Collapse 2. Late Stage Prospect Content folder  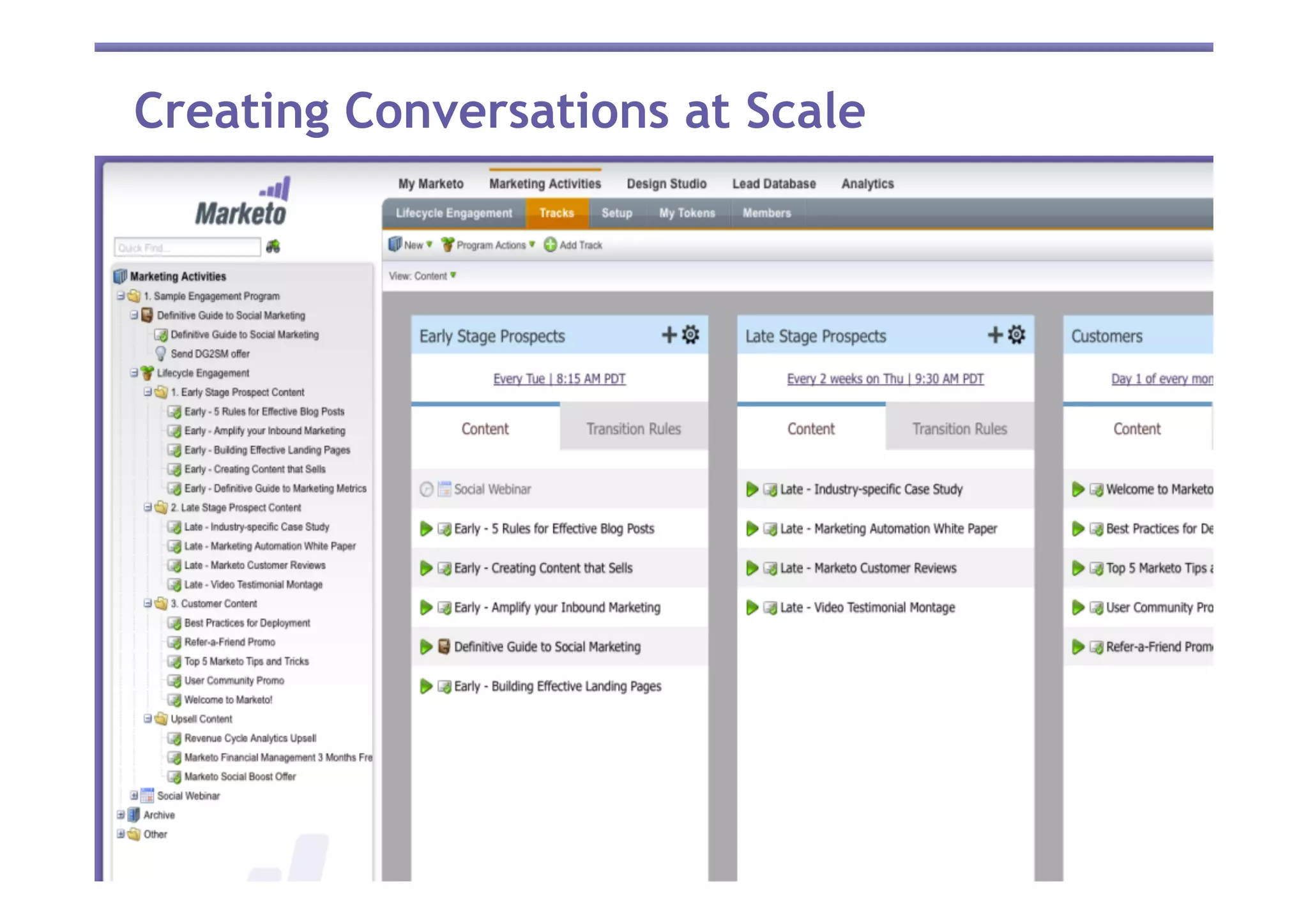tap(148, 507)
